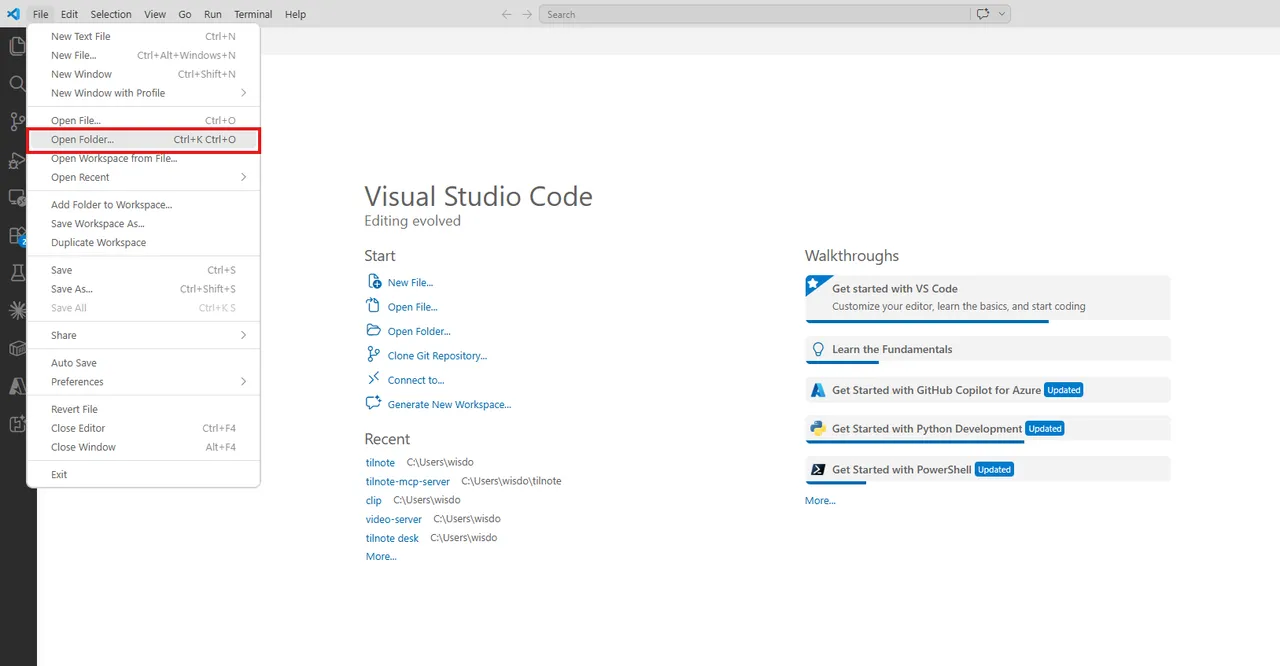
Task: Expand the Open Recent submenu
Action: point(143,177)
